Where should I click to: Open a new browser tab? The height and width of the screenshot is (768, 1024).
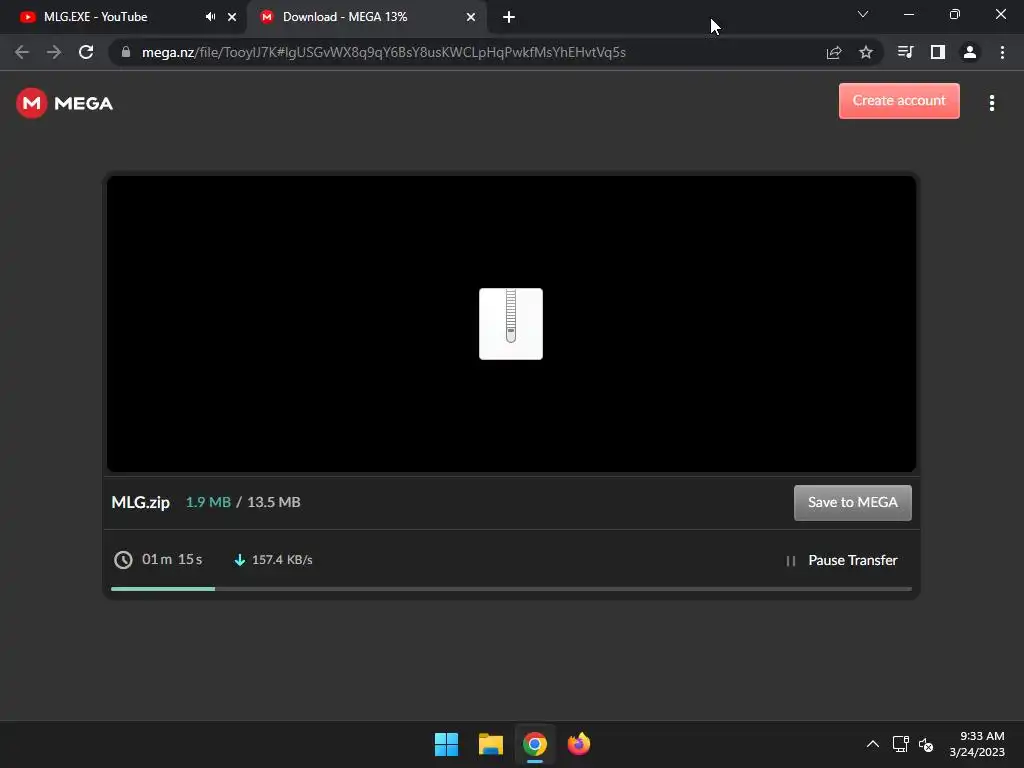pyautogui.click(x=509, y=17)
